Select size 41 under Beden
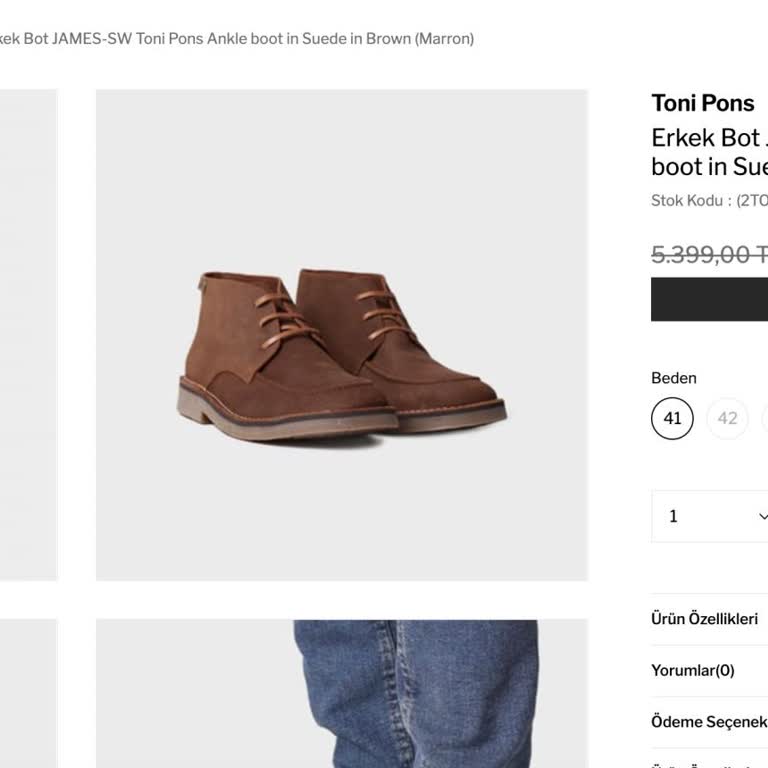This screenshot has width=768, height=768. pyautogui.click(x=672, y=418)
